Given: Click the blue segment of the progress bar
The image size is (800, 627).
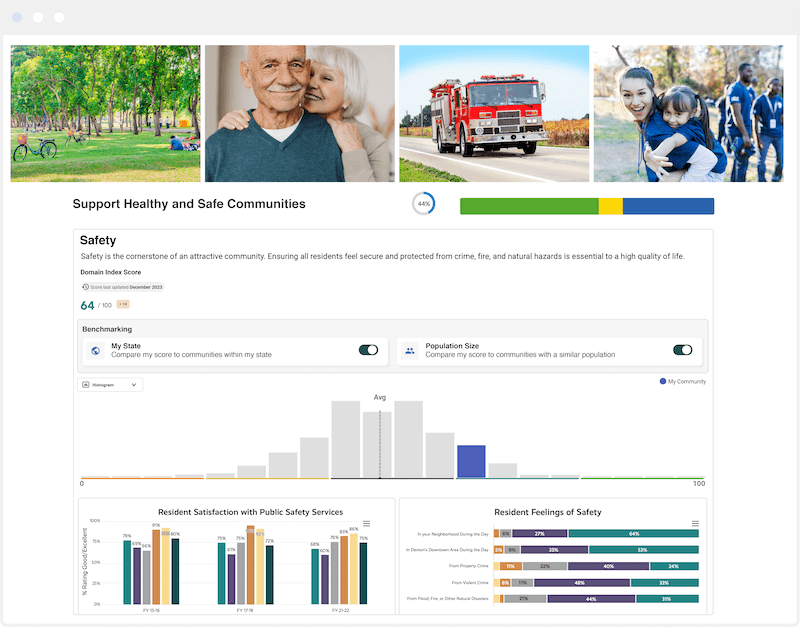Looking at the screenshot, I should pyautogui.click(x=668, y=206).
